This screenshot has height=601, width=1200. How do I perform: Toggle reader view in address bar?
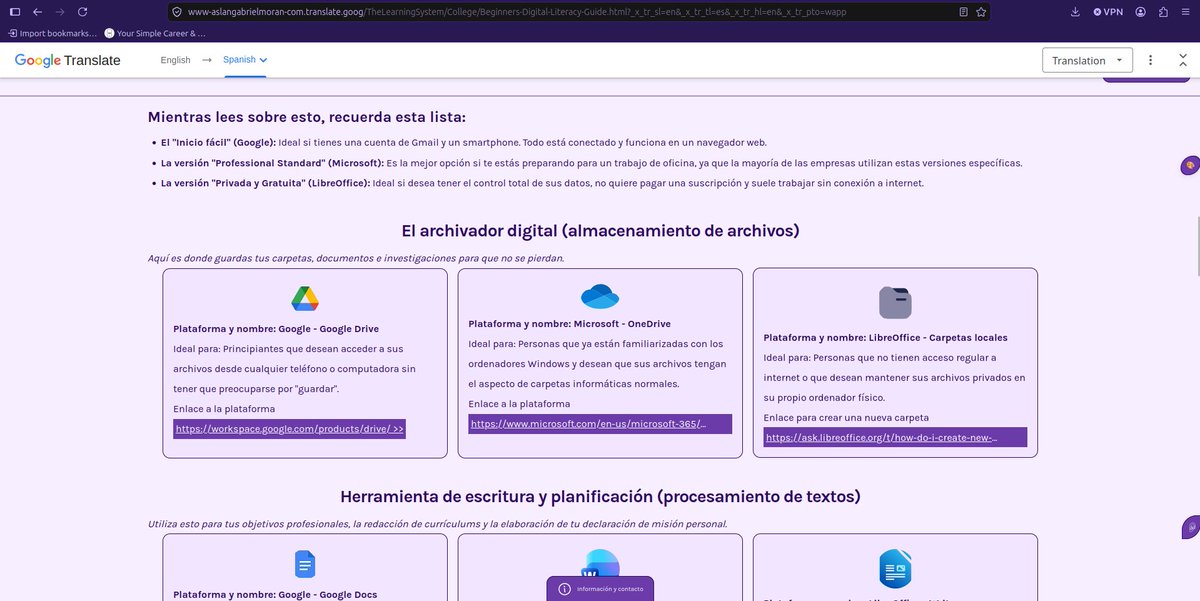963,12
